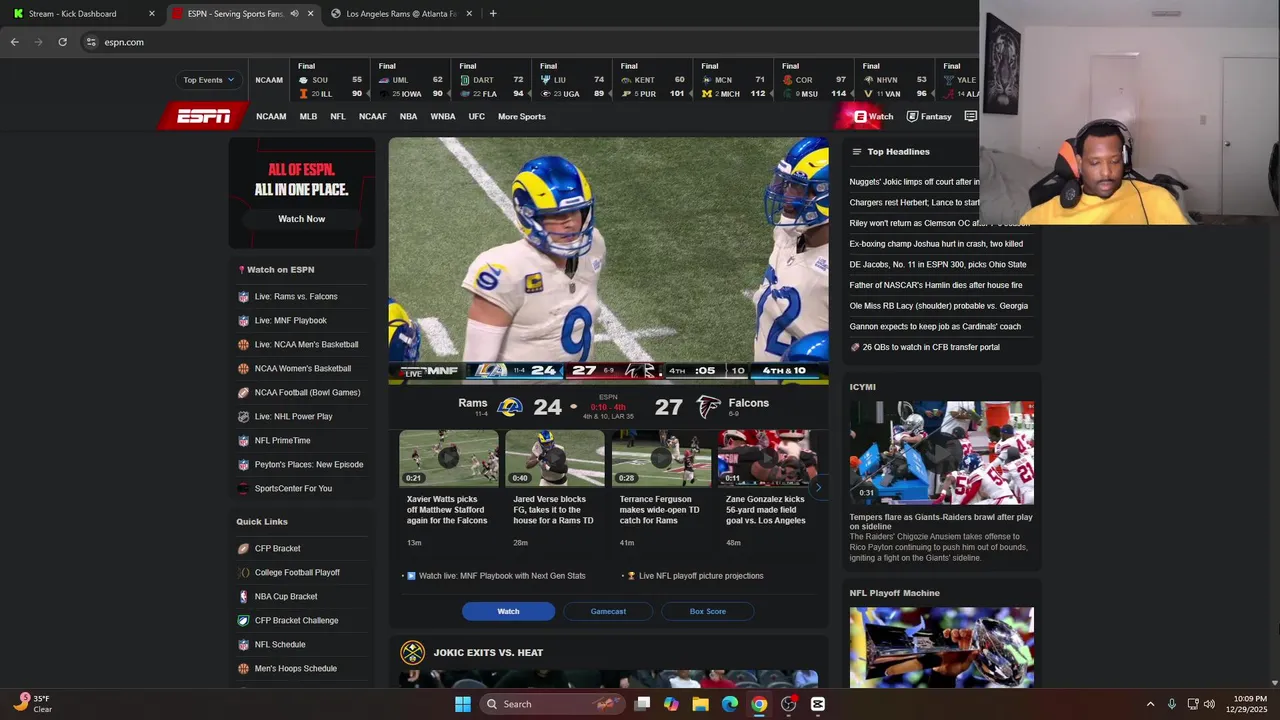The image size is (1280, 720).
Task: Open Gamecast for Rams vs Falcons
Action: click(x=608, y=611)
